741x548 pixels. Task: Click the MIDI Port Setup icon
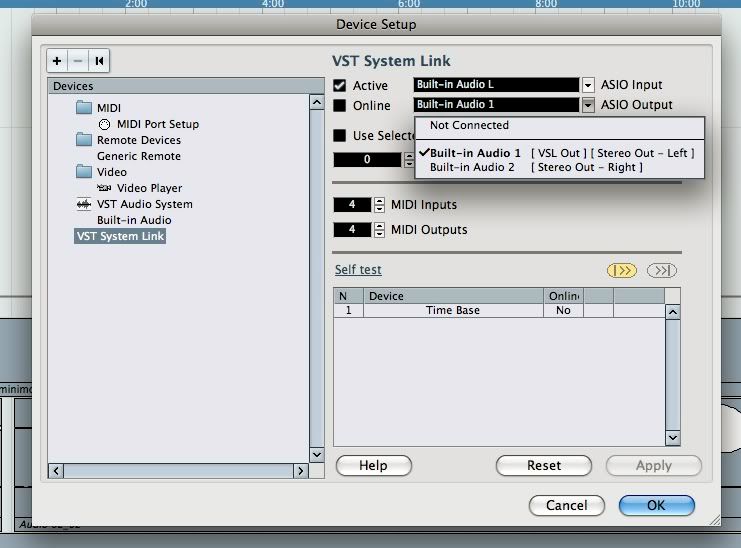pyautogui.click(x=104, y=124)
